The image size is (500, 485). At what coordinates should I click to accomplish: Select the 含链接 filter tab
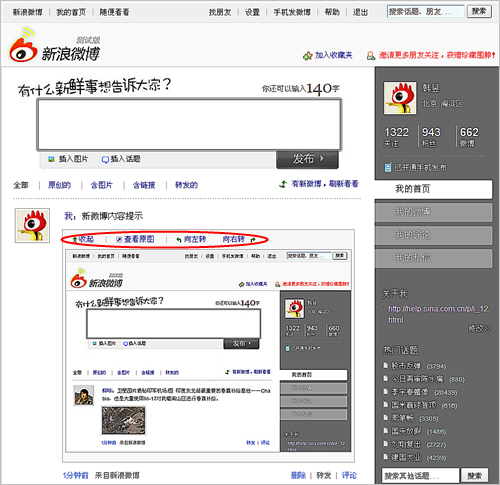[144, 185]
